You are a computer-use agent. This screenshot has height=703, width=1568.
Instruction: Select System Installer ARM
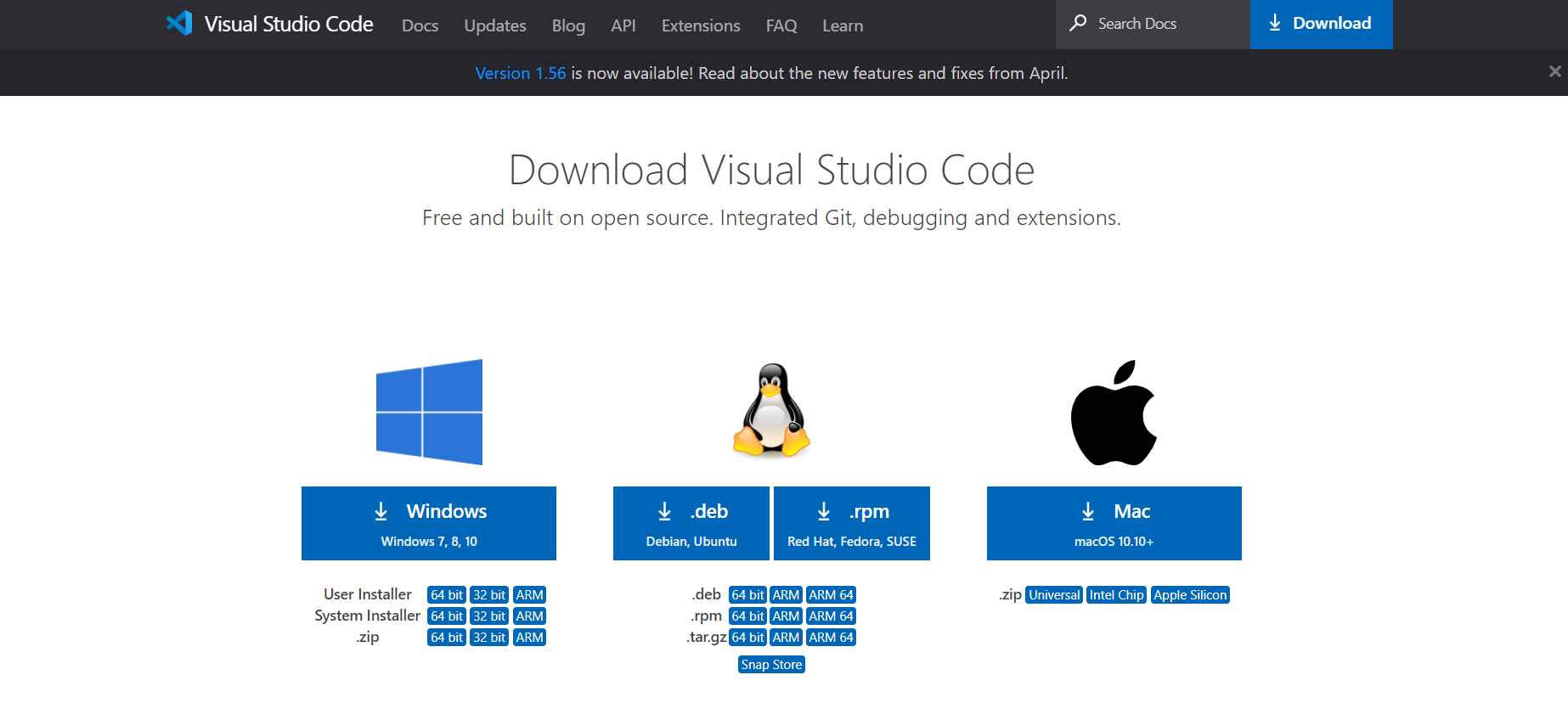(x=529, y=616)
